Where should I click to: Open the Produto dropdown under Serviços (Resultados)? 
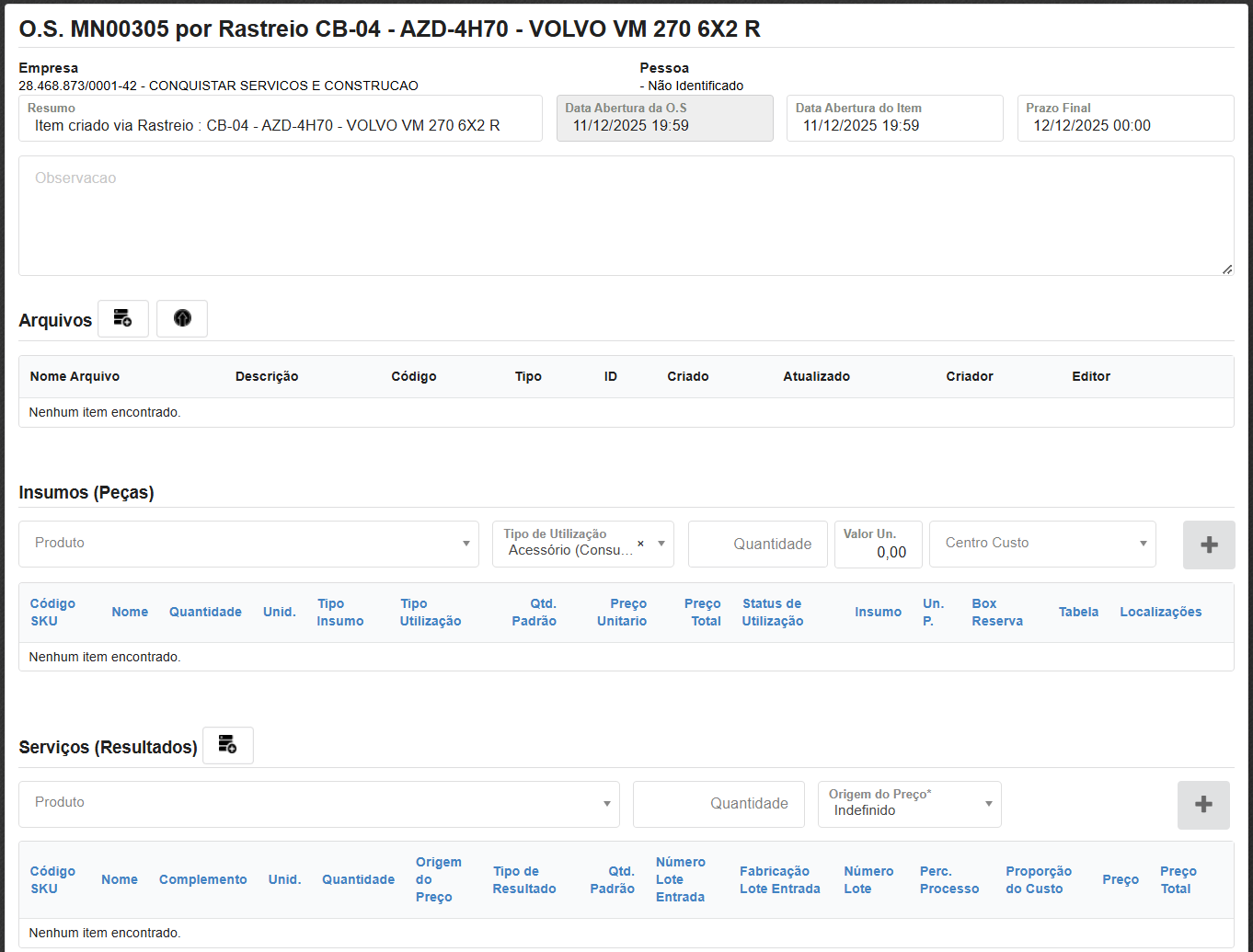point(318,803)
